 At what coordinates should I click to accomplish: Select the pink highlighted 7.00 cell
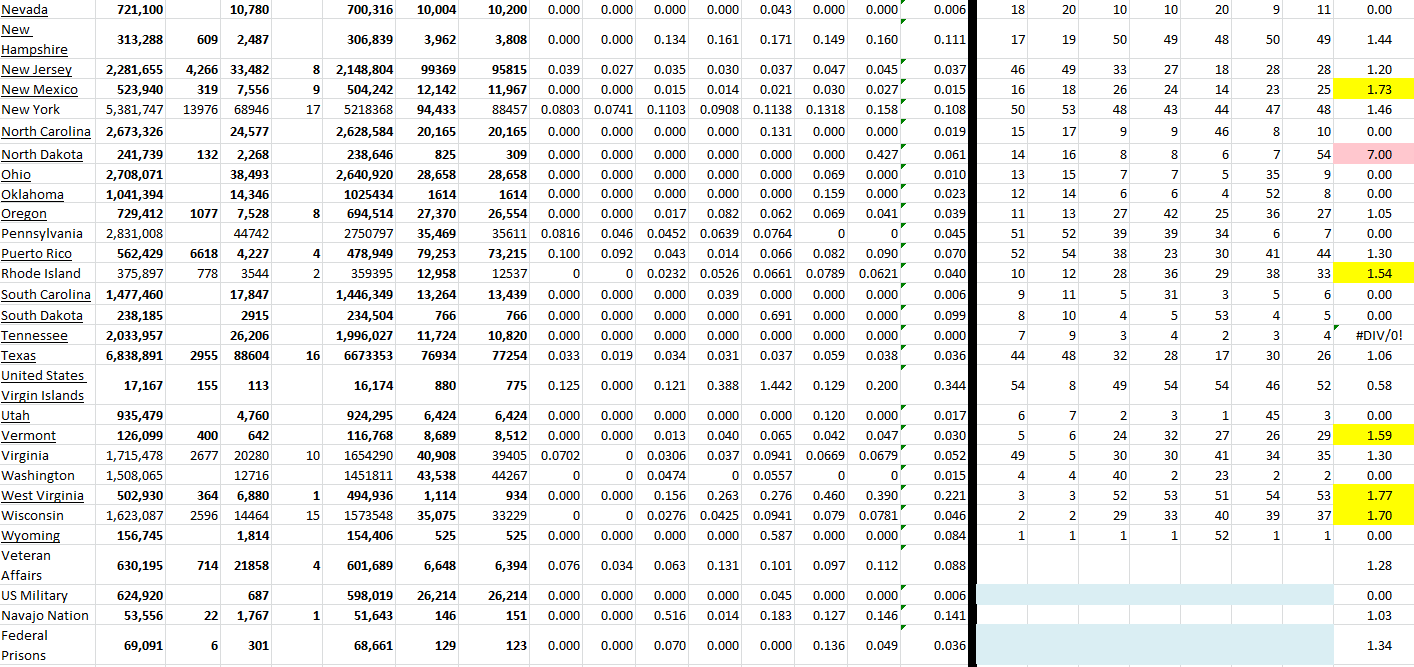(x=1373, y=154)
